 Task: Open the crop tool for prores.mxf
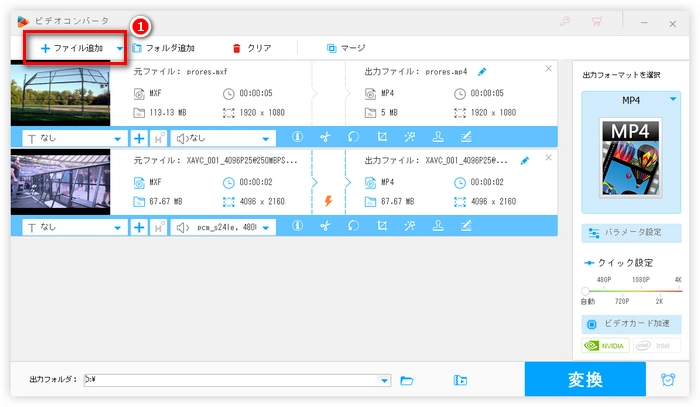(381, 138)
